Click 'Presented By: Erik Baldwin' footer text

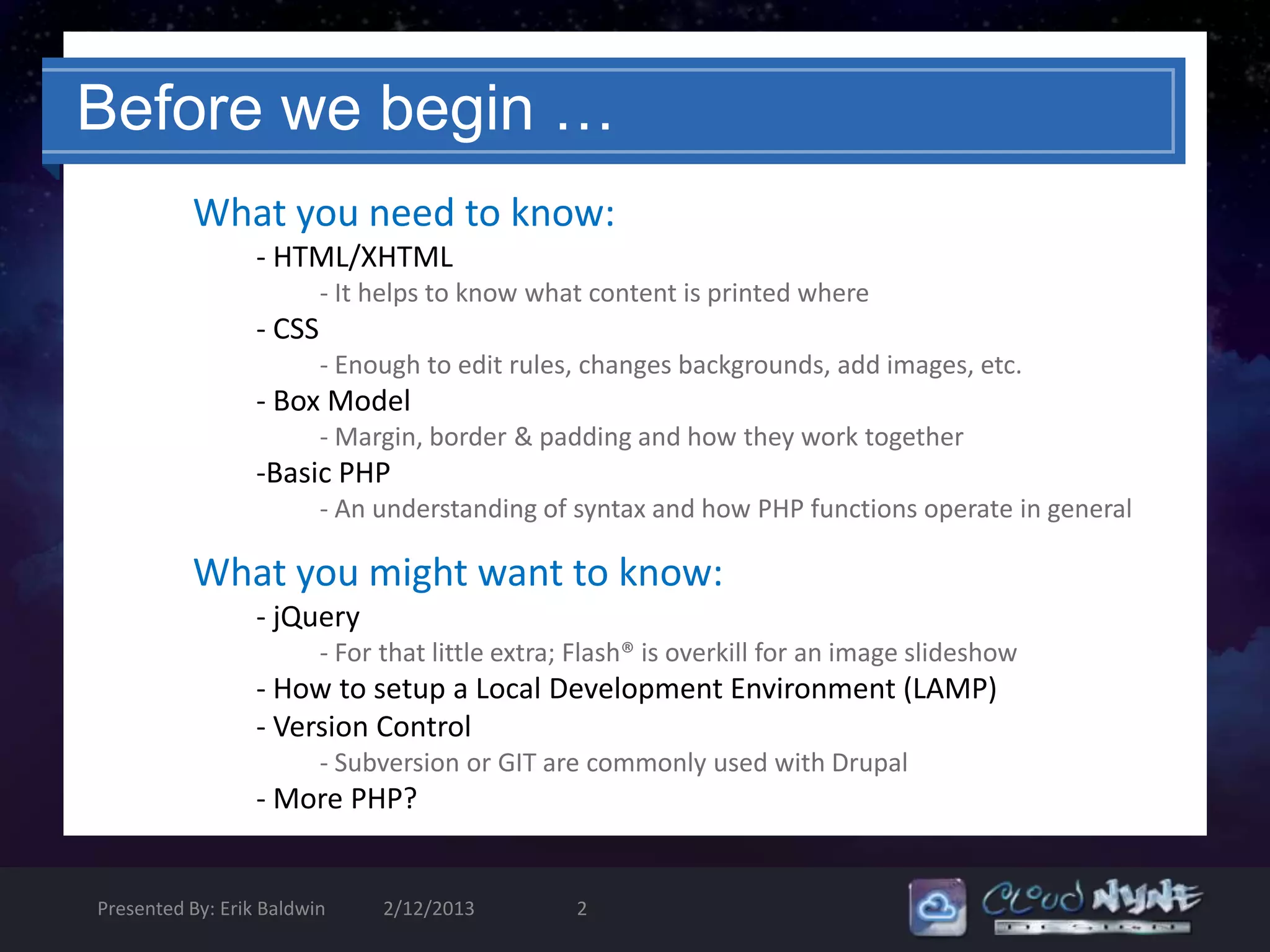(x=211, y=909)
